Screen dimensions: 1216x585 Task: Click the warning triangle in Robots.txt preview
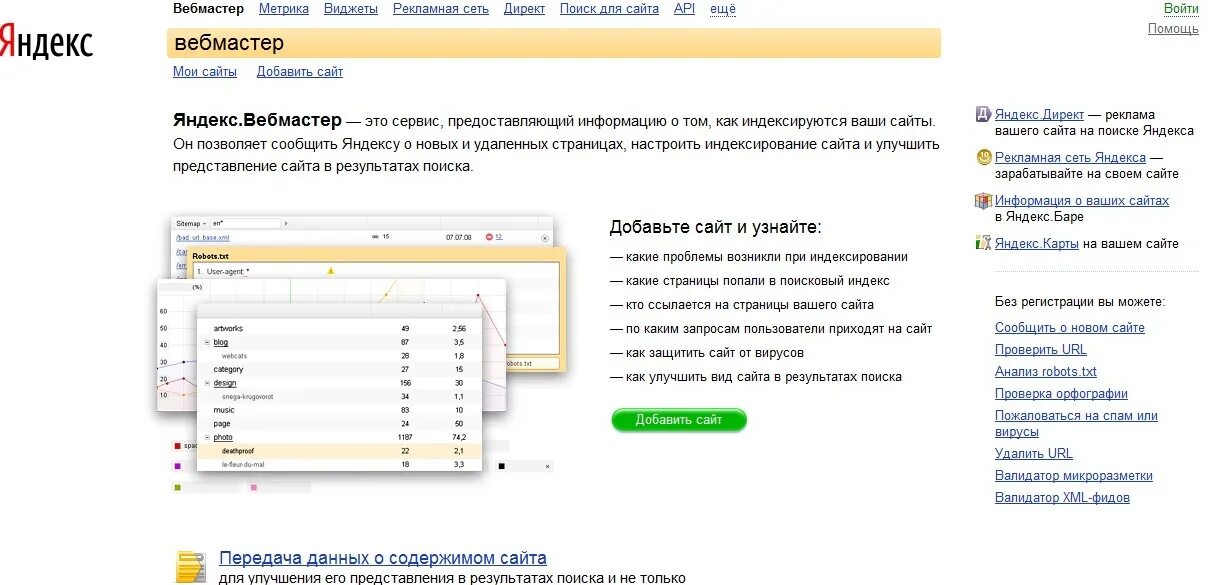[x=331, y=270]
